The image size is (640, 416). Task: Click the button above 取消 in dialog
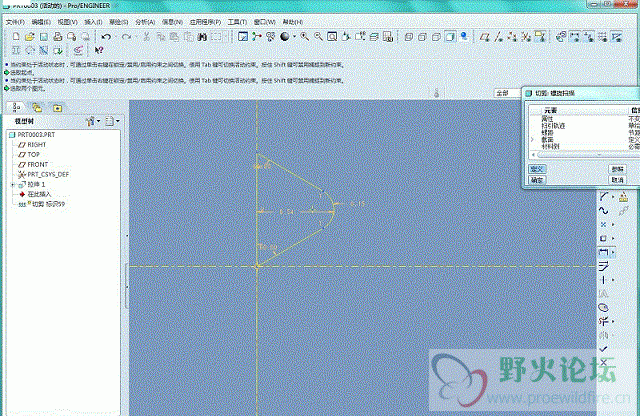tap(617, 169)
